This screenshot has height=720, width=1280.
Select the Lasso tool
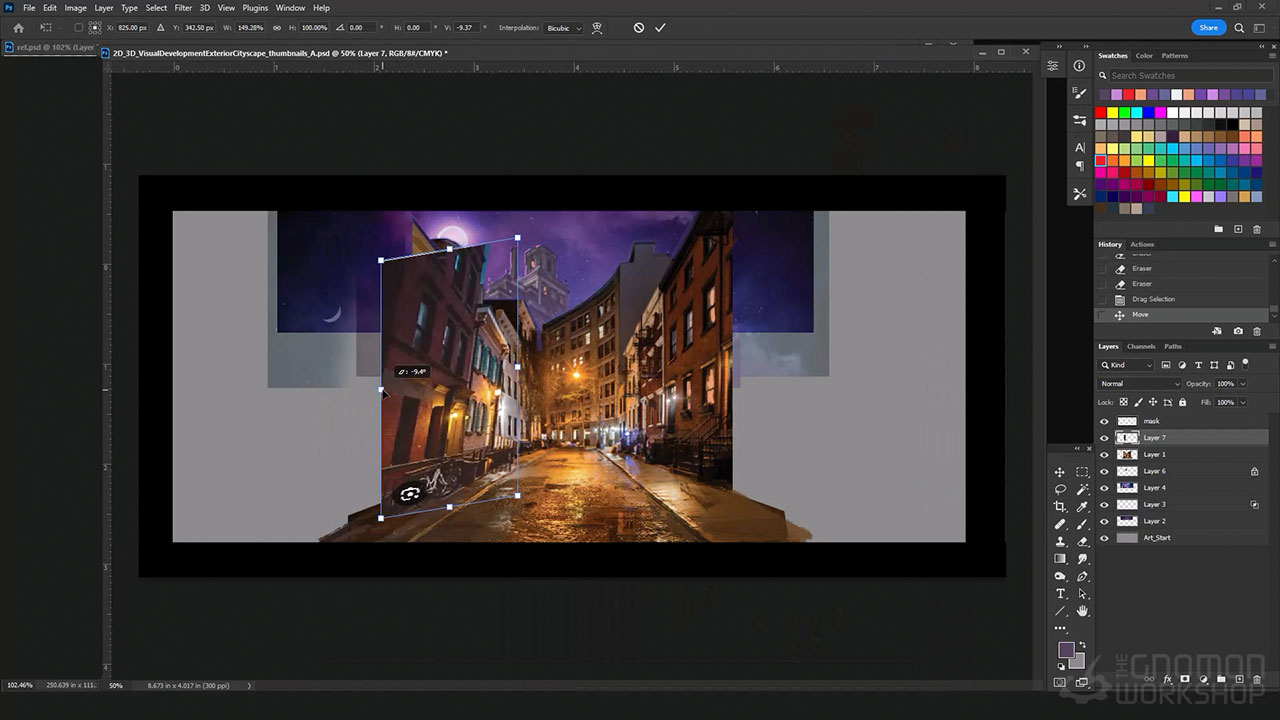click(x=1060, y=489)
